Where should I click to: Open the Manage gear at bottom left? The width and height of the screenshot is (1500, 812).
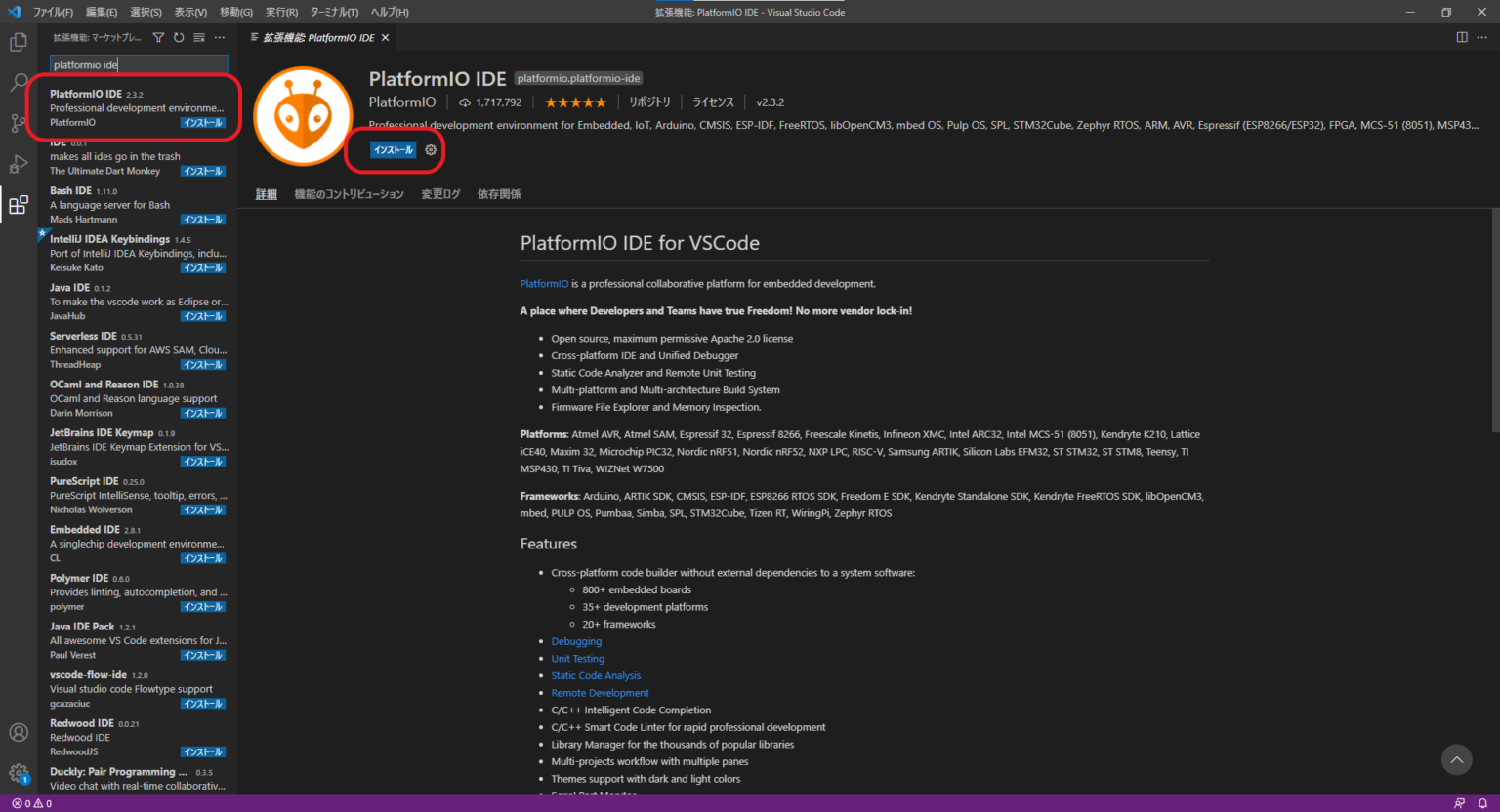(x=19, y=774)
